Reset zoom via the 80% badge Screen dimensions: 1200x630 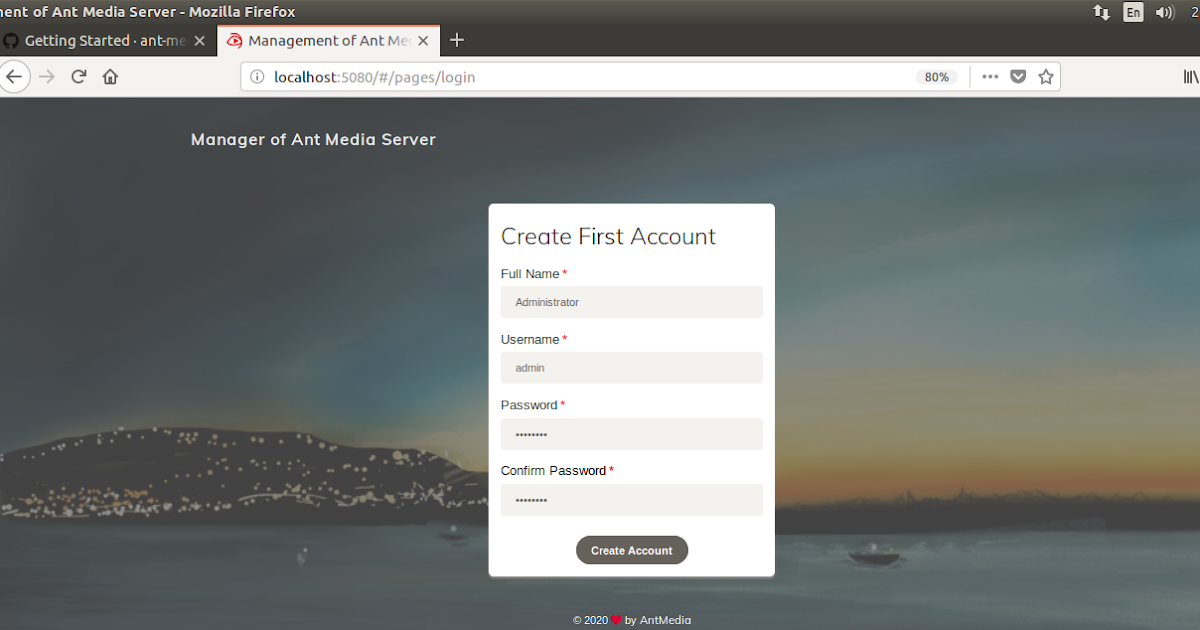(x=937, y=77)
